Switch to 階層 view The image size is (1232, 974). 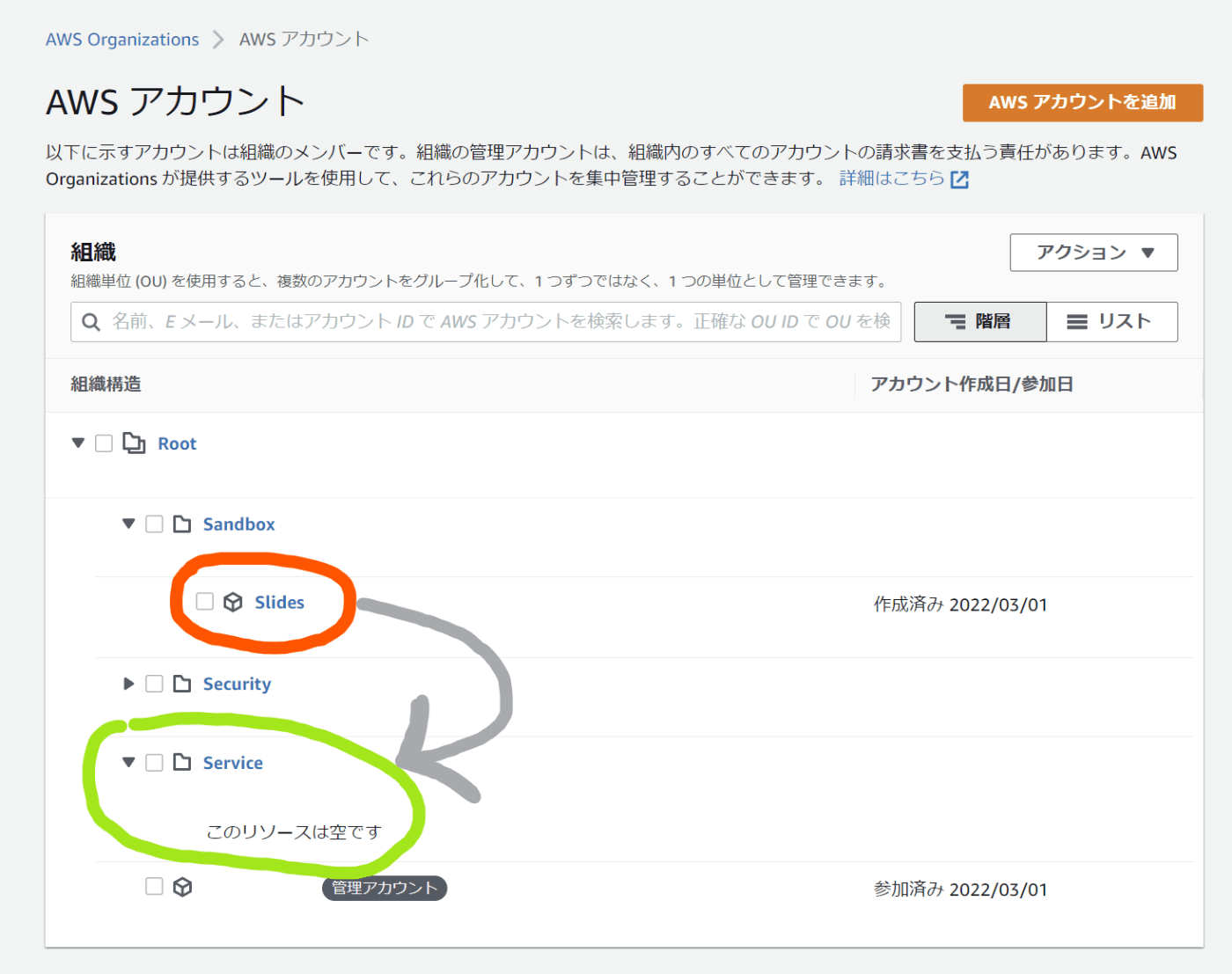click(x=980, y=322)
